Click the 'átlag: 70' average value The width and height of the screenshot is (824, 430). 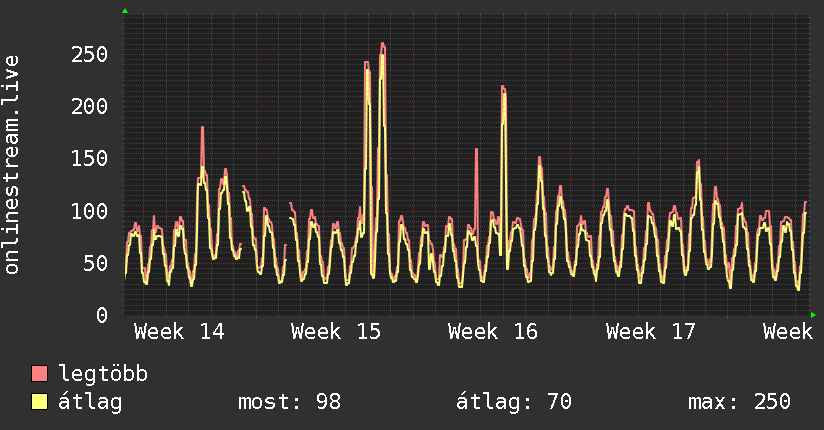click(513, 402)
